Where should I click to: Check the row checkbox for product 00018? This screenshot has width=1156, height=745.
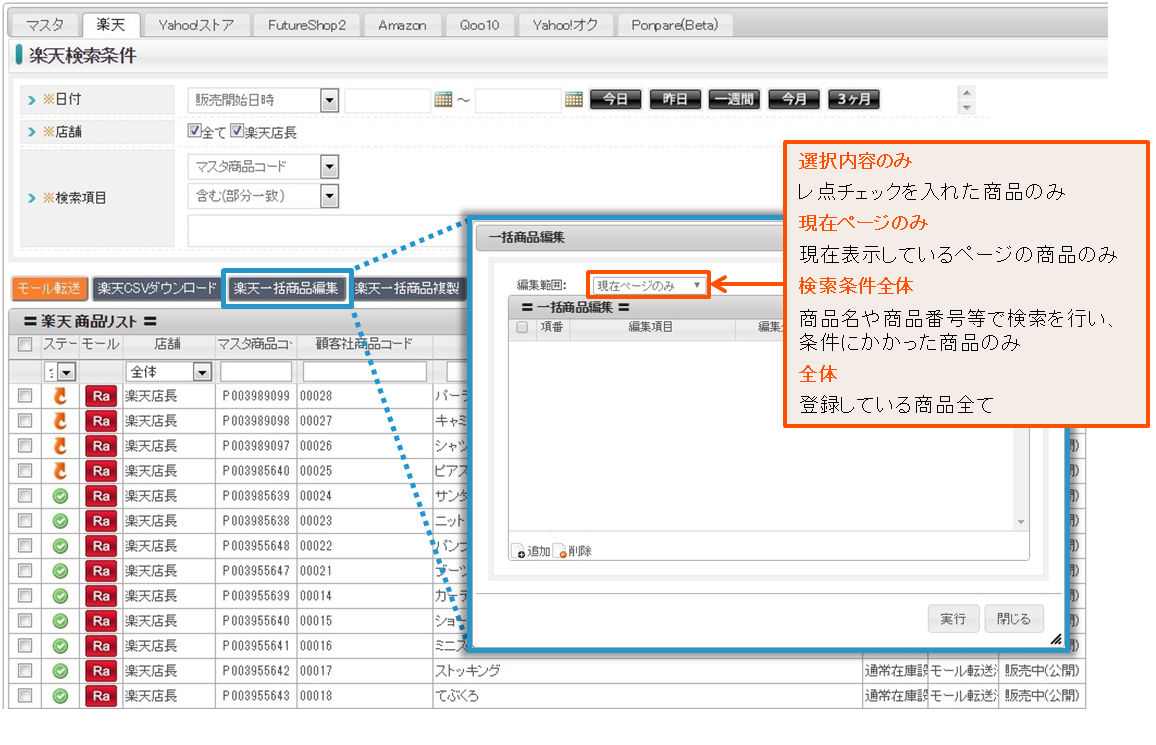(25, 695)
